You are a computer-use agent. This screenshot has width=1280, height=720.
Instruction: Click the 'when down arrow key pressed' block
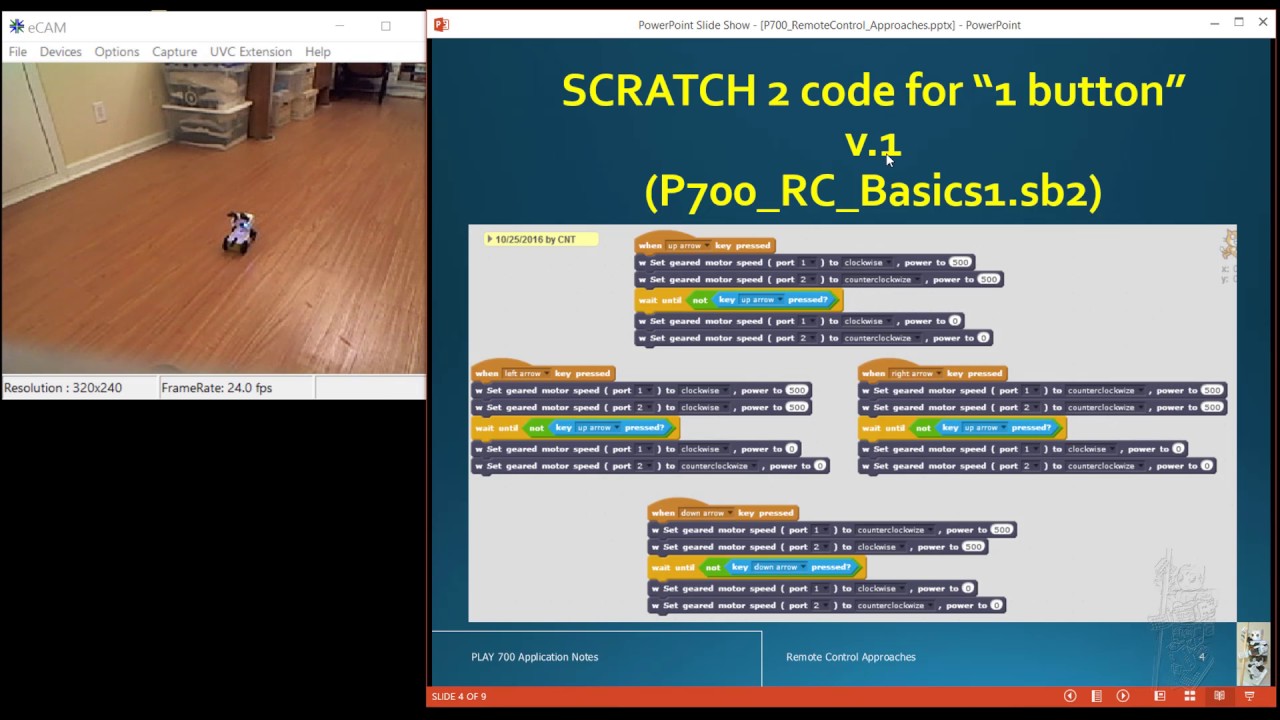[723, 510]
